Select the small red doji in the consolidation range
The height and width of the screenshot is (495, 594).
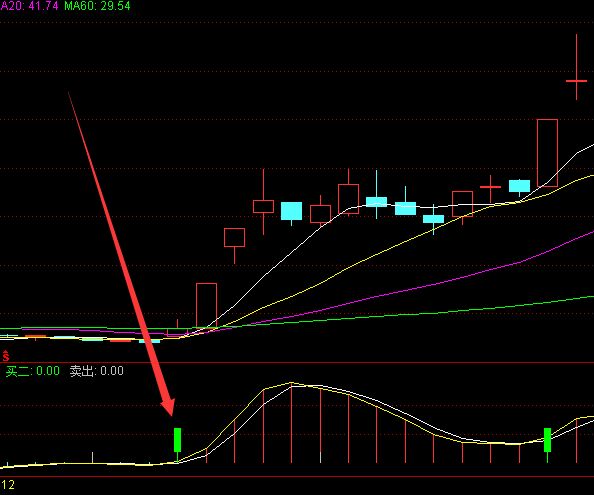490,187
